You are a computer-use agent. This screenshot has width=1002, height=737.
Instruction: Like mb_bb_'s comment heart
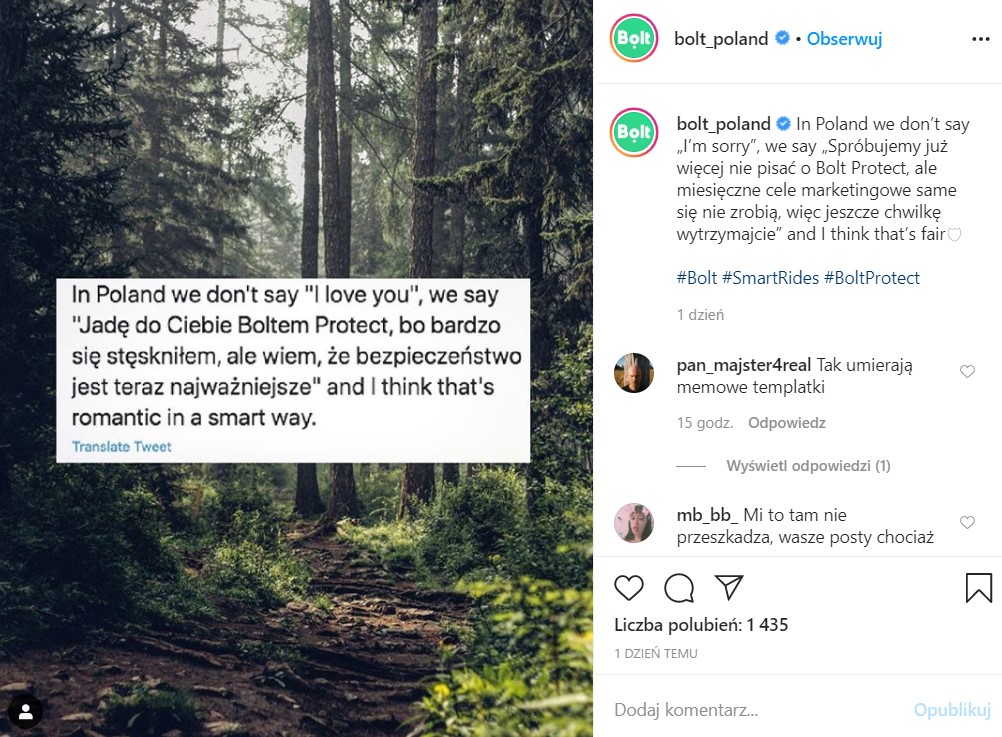[x=967, y=523]
